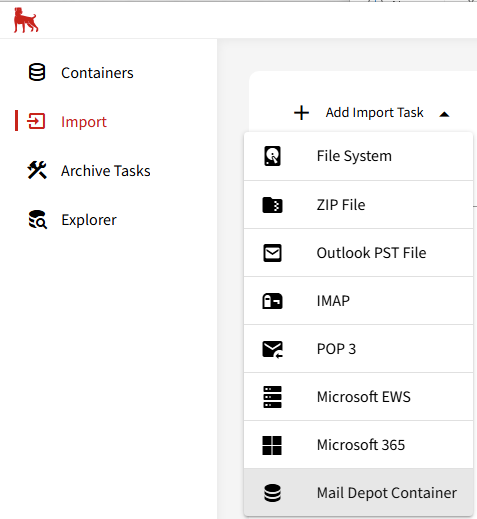Click the Microsoft 365 windows icon

coord(272,445)
